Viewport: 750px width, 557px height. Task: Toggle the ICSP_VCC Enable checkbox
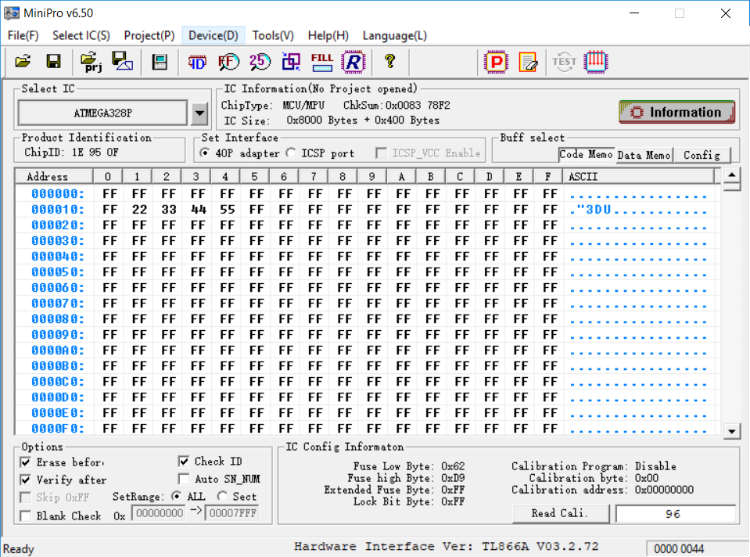click(x=381, y=153)
